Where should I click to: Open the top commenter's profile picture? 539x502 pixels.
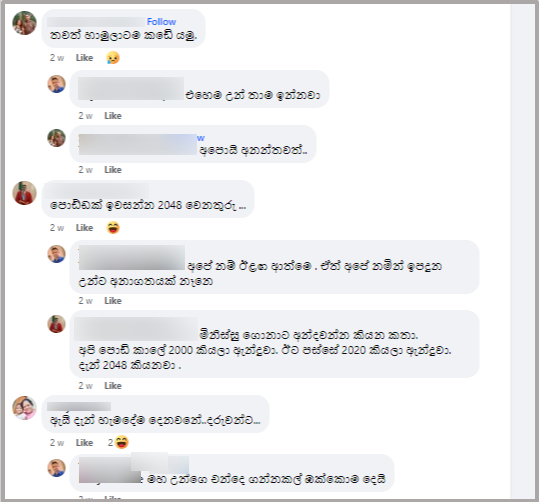coord(24,23)
